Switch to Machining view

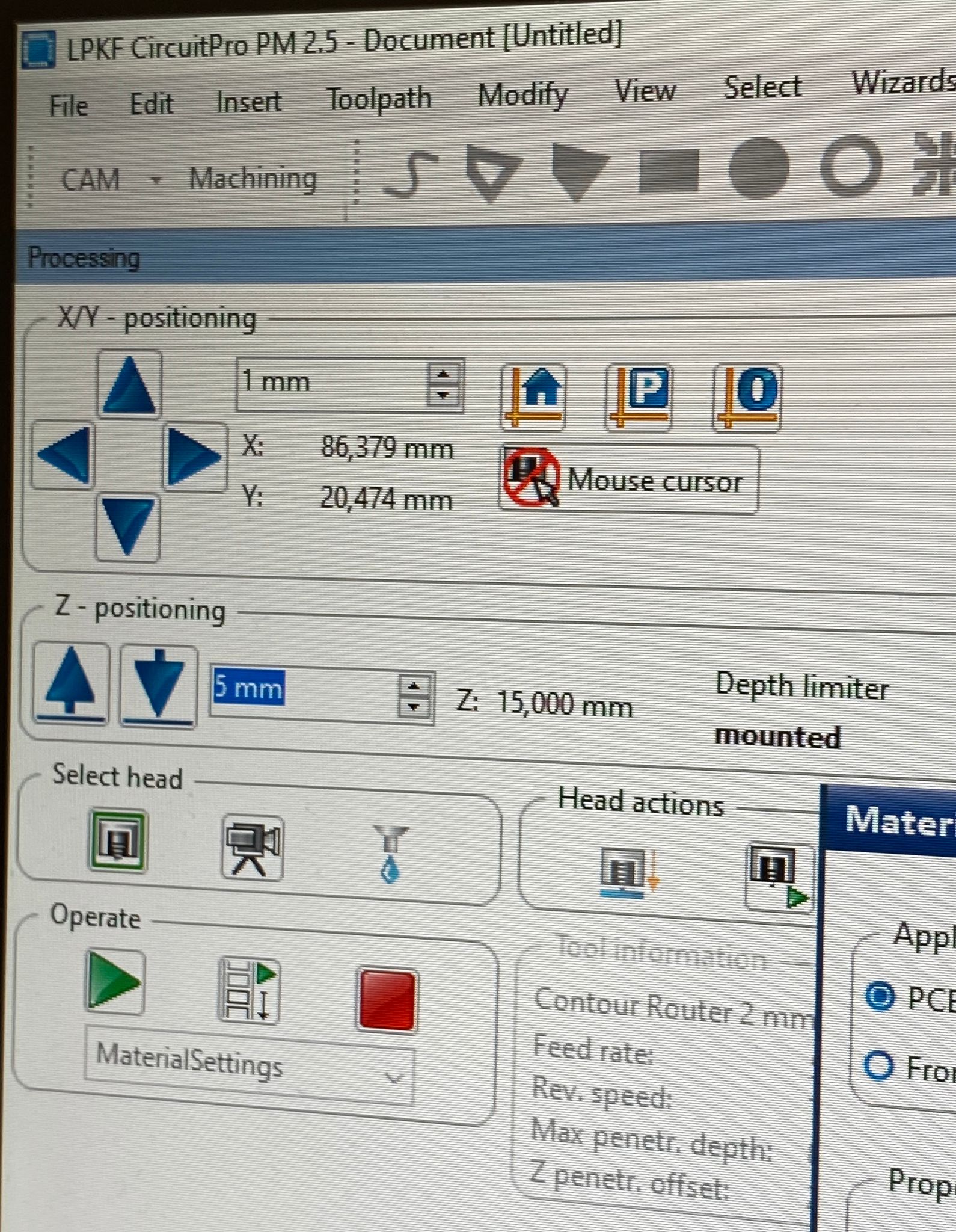click(x=253, y=179)
